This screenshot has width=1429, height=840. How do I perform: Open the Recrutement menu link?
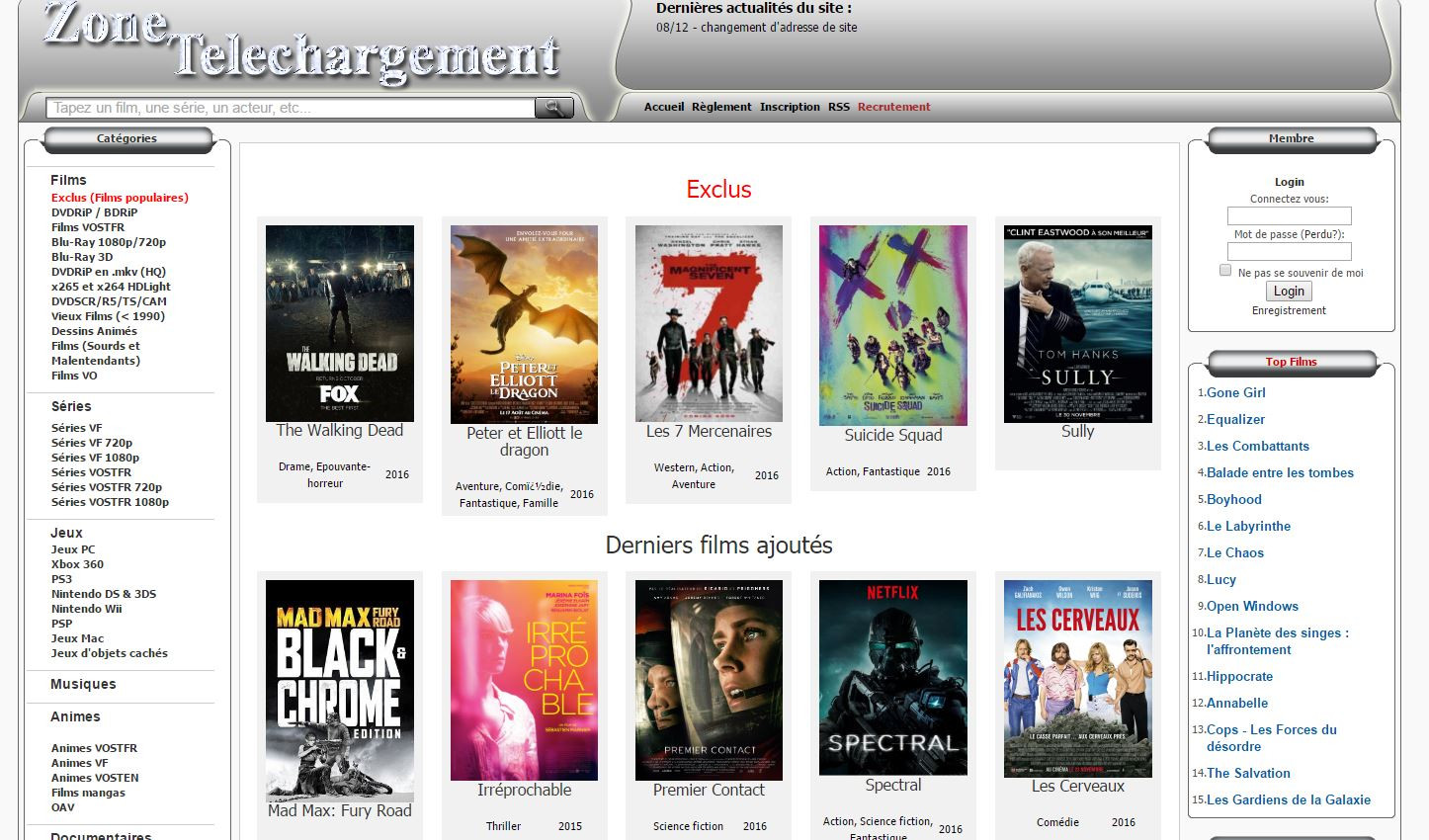(x=894, y=107)
